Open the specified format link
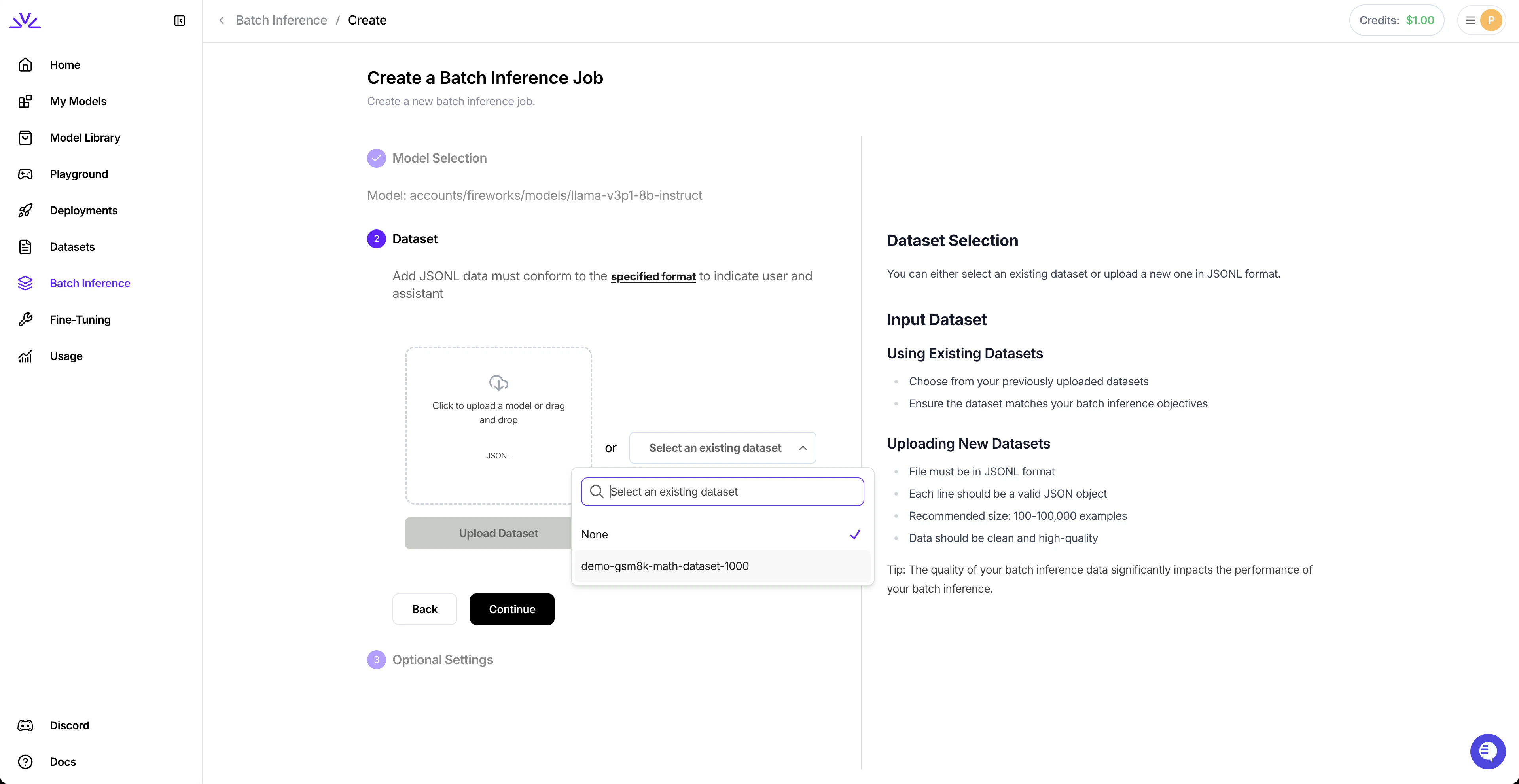This screenshot has width=1519, height=784. pos(653,276)
